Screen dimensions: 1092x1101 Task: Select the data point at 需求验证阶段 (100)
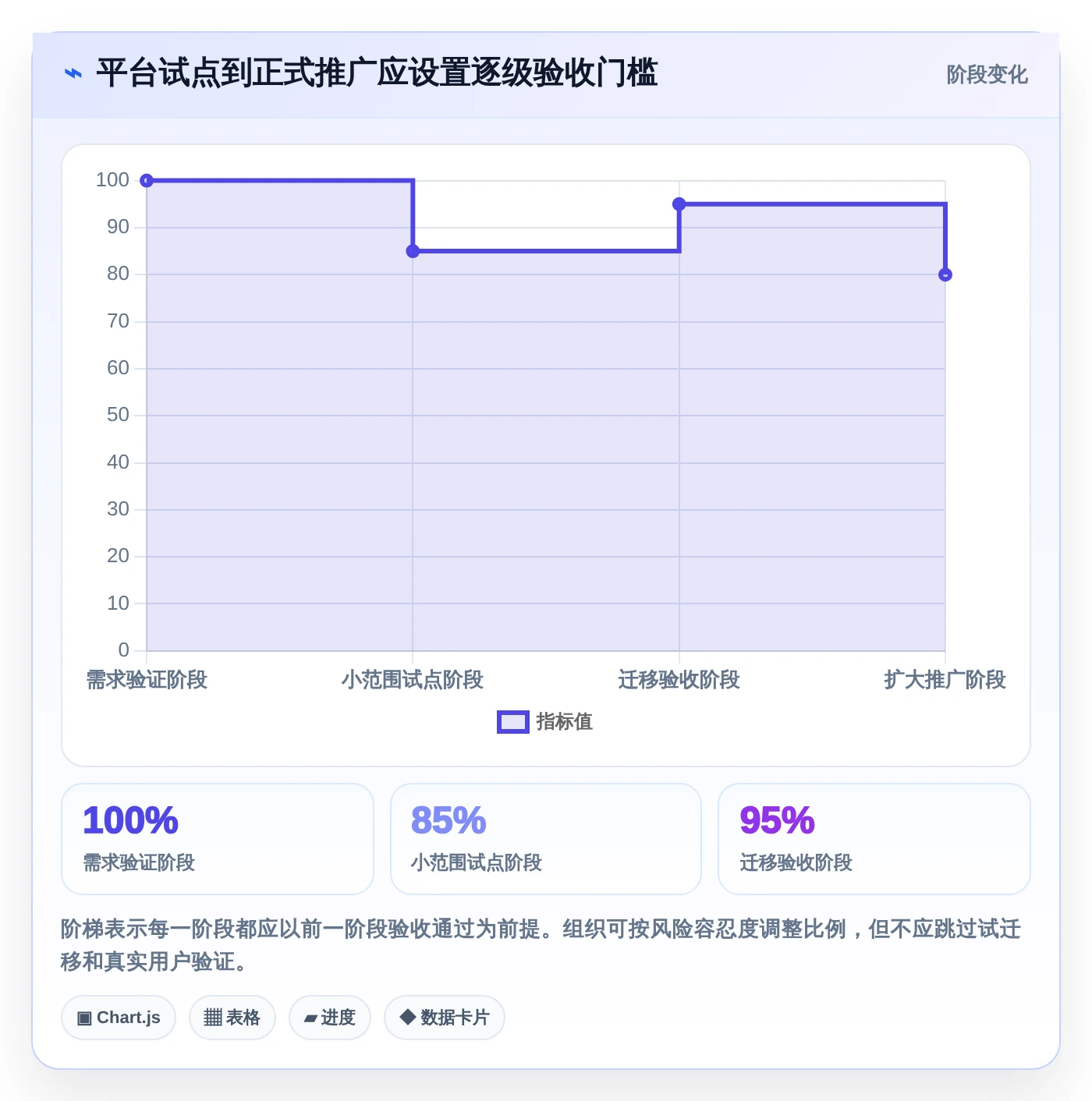[x=147, y=181]
